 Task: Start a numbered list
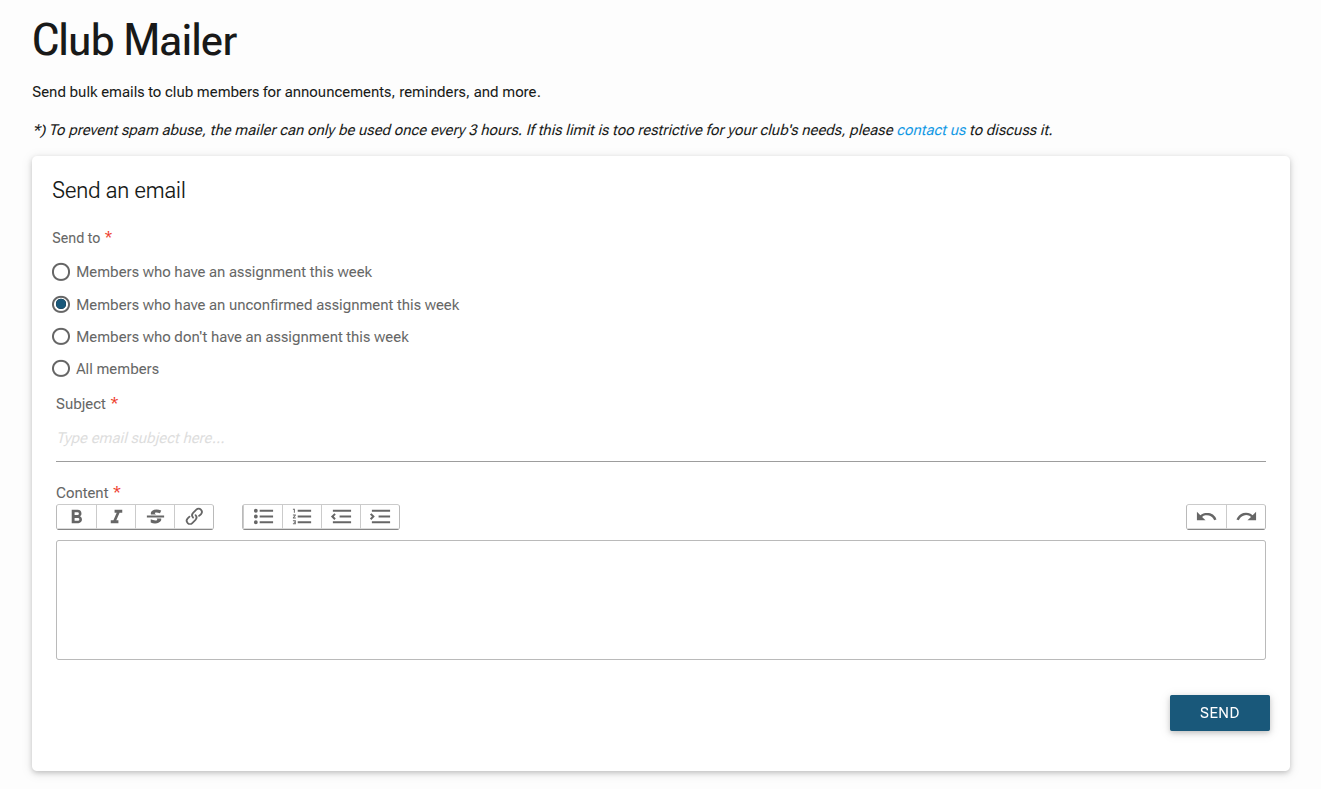tap(302, 517)
